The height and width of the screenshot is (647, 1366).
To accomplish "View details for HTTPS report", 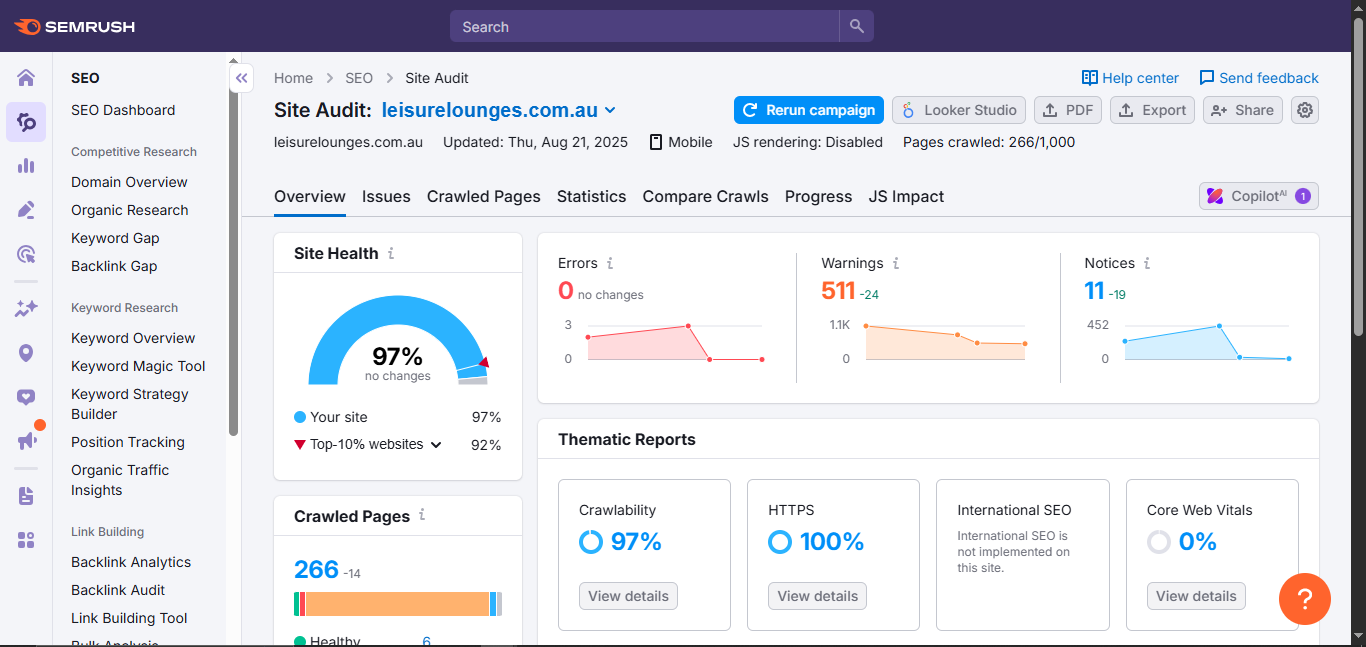I will pos(817,596).
